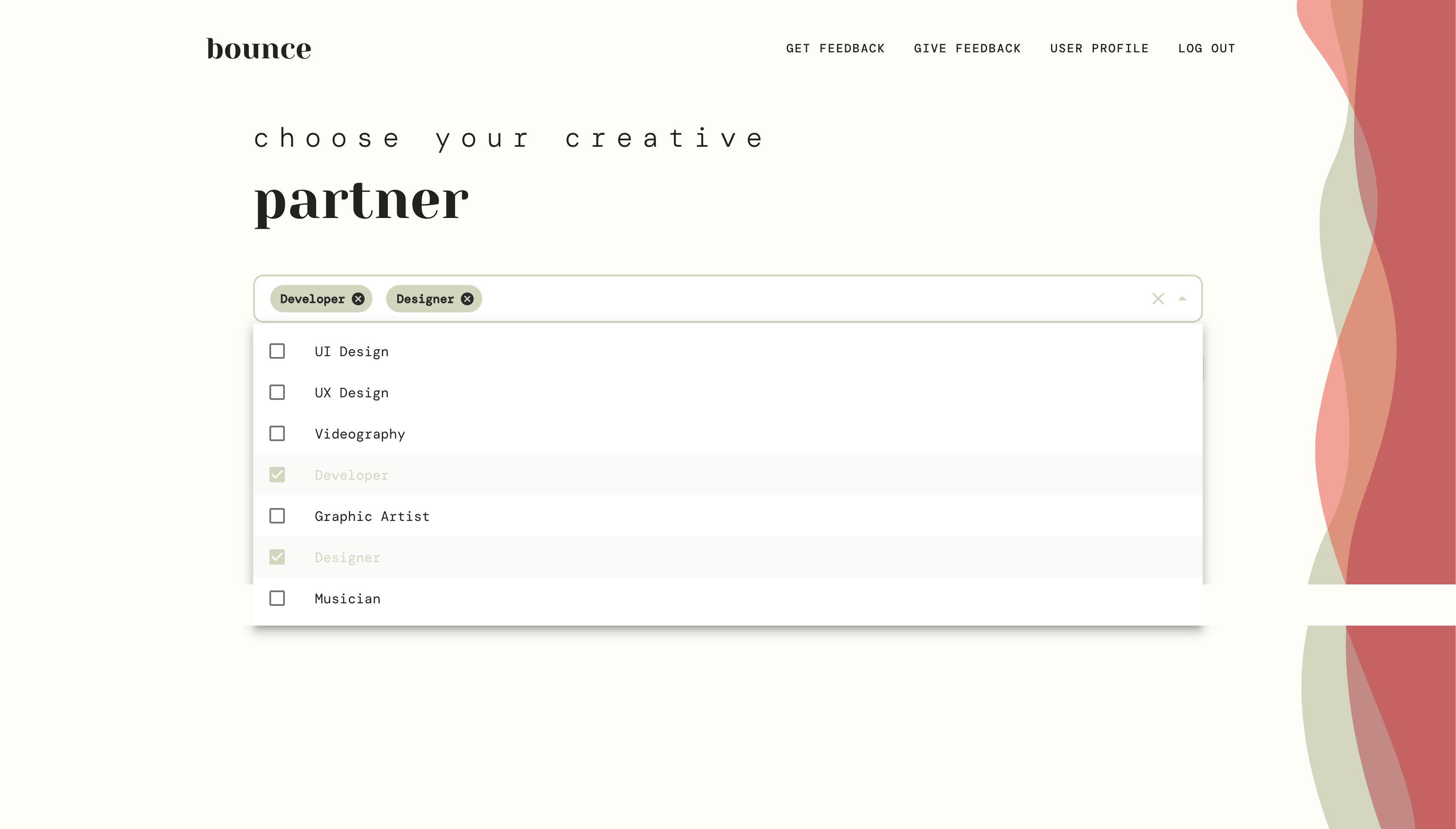This screenshot has height=829, width=1456.
Task: Check the Graphic Artist checkbox
Action: pyautogui.click(x=277, y=516)
